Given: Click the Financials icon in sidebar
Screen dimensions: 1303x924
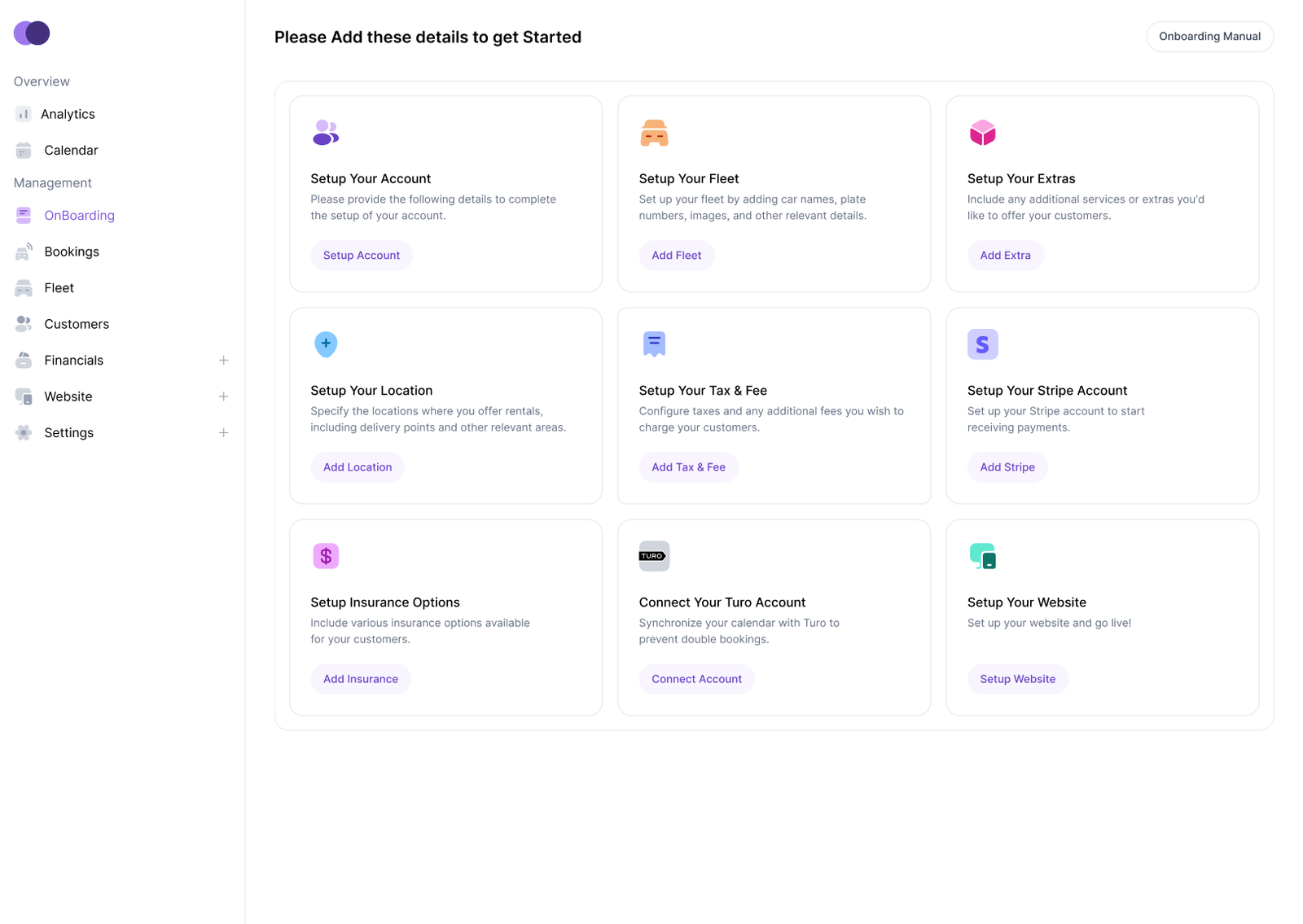Looking at the screenshot, I should click(x=24, y=360).
